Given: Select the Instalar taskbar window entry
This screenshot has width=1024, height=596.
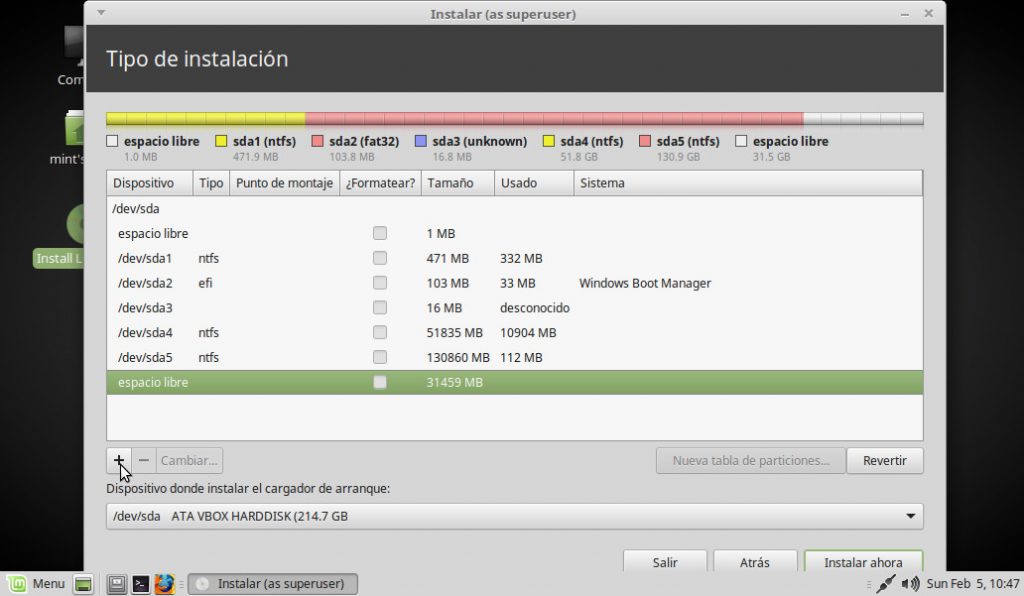Looking at the screenshot, I should point(272,584).
